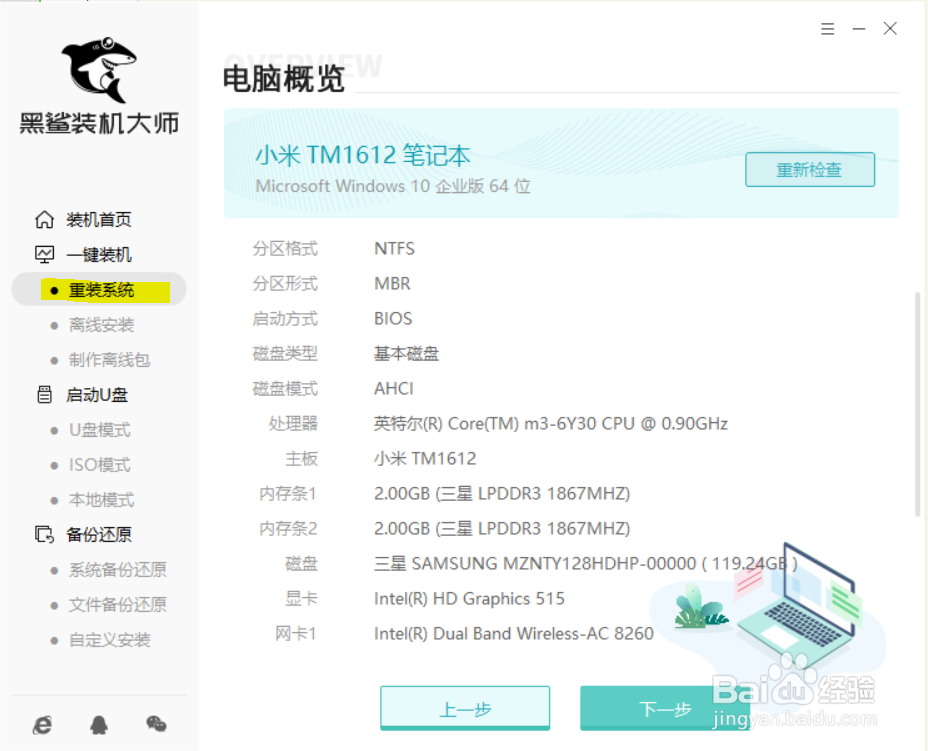Click the SAMSUNG MZNTY128HDHP disk value
The width and height of the screenshot is (928, 751).
pos(586,563)
